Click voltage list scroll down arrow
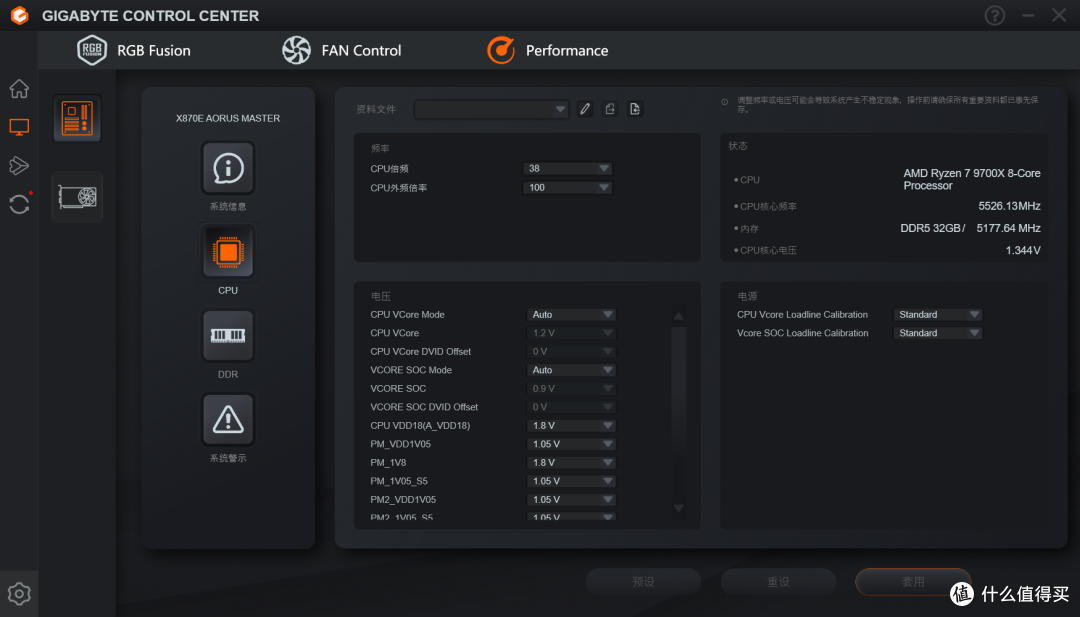The height and width of the screenshot is (617, 1080). pos(678,508)
